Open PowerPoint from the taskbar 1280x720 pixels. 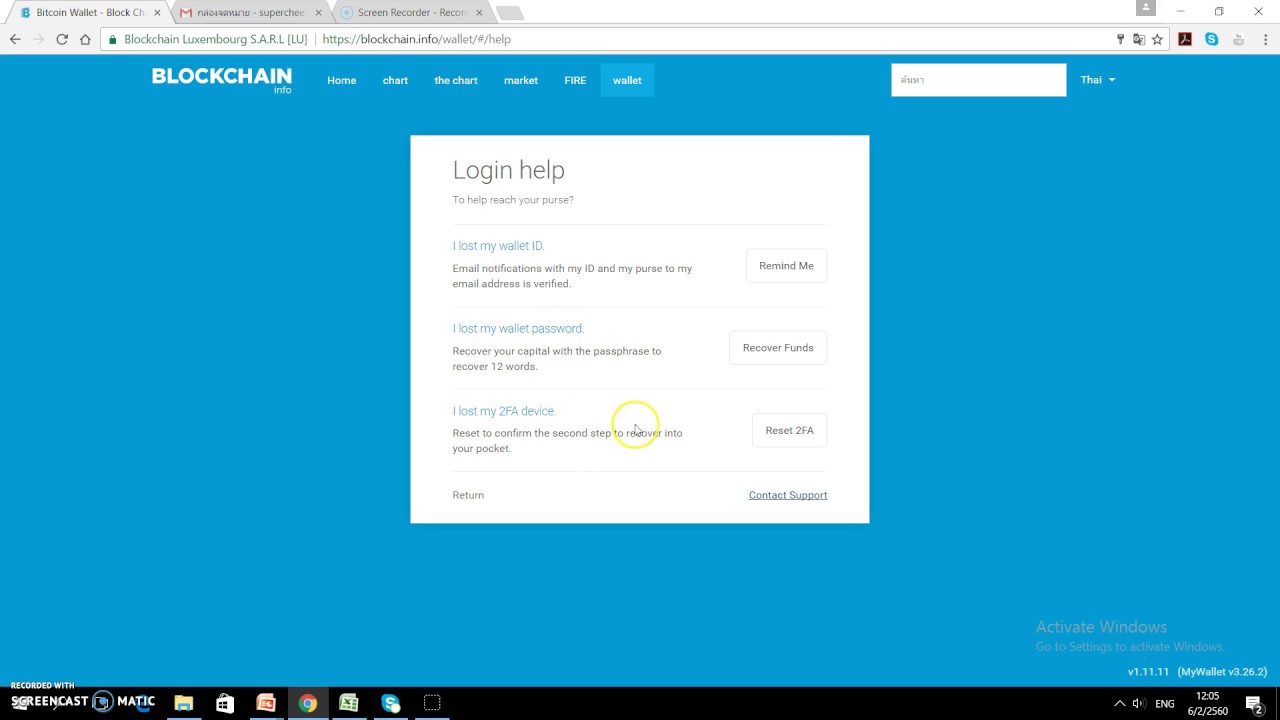pyautogui.click(x=266, y=703)
